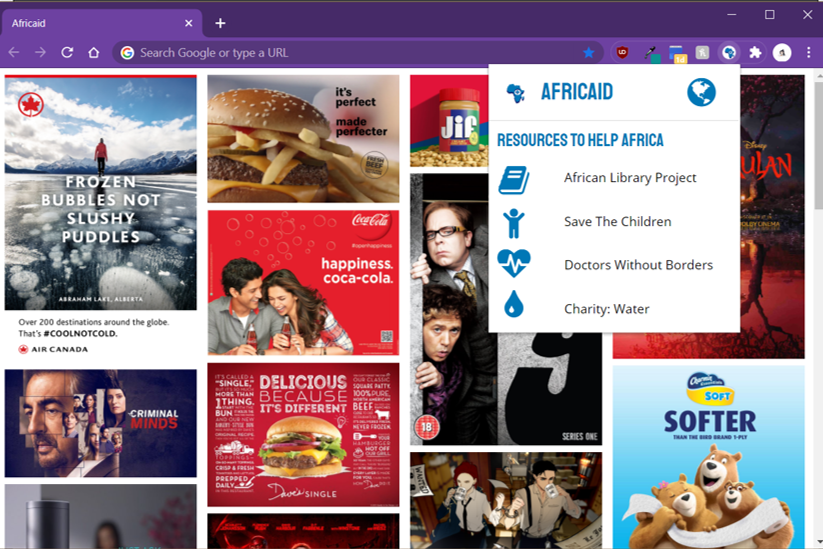The image size is (823, 549).
Task: Click the water drop icon for Charity: Water
Action: click(513, 304)
